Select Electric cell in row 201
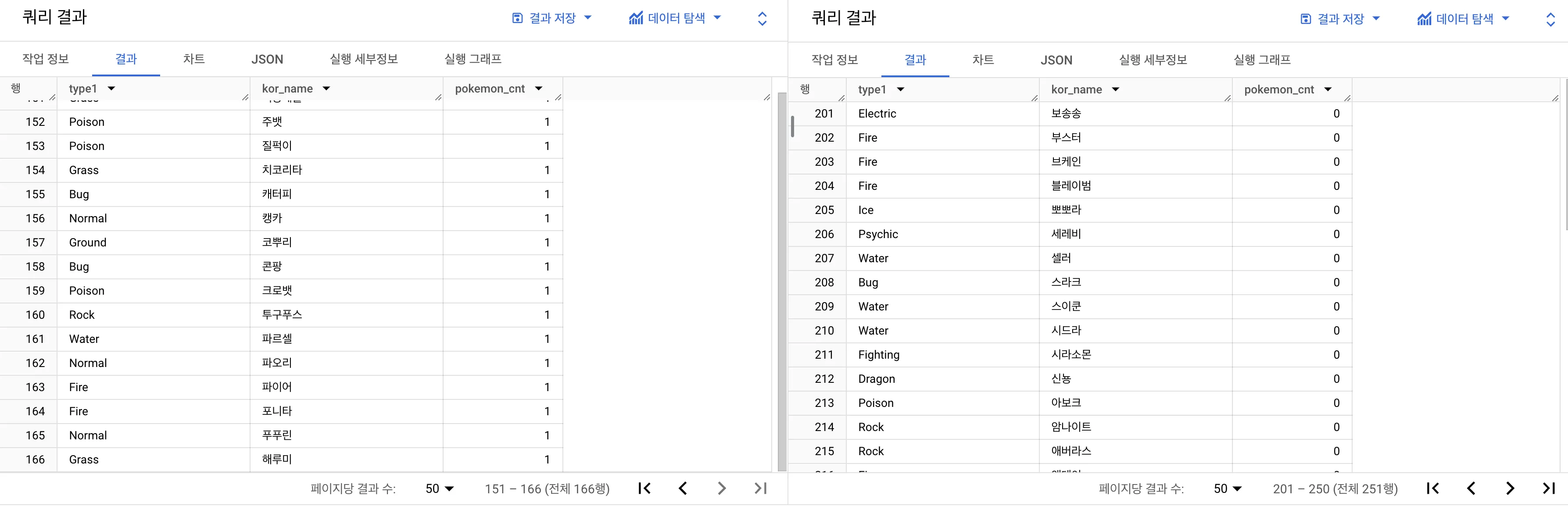 pyautogui.click(x=942, y=114)
